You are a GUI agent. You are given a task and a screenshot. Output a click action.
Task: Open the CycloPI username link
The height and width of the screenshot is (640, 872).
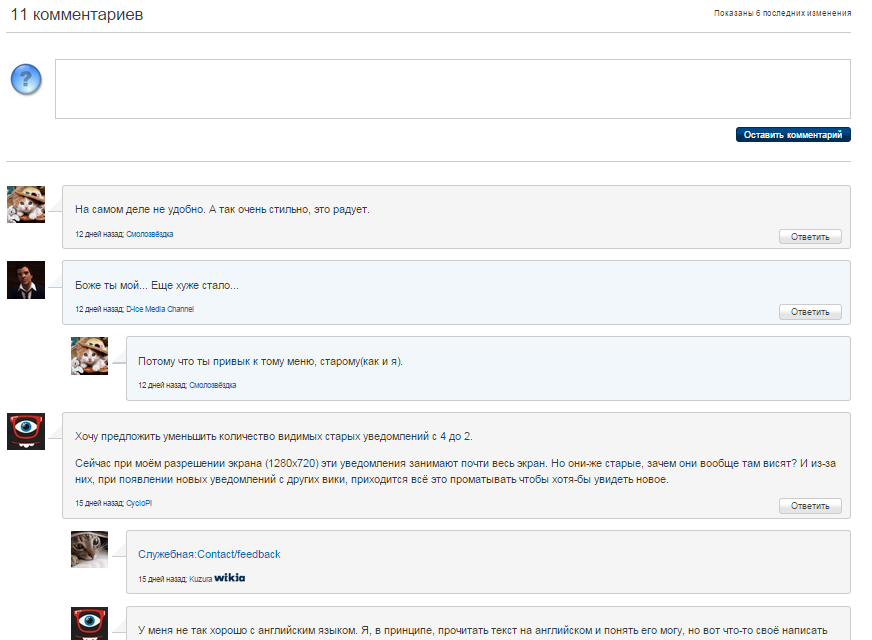[x=139, y=503]
